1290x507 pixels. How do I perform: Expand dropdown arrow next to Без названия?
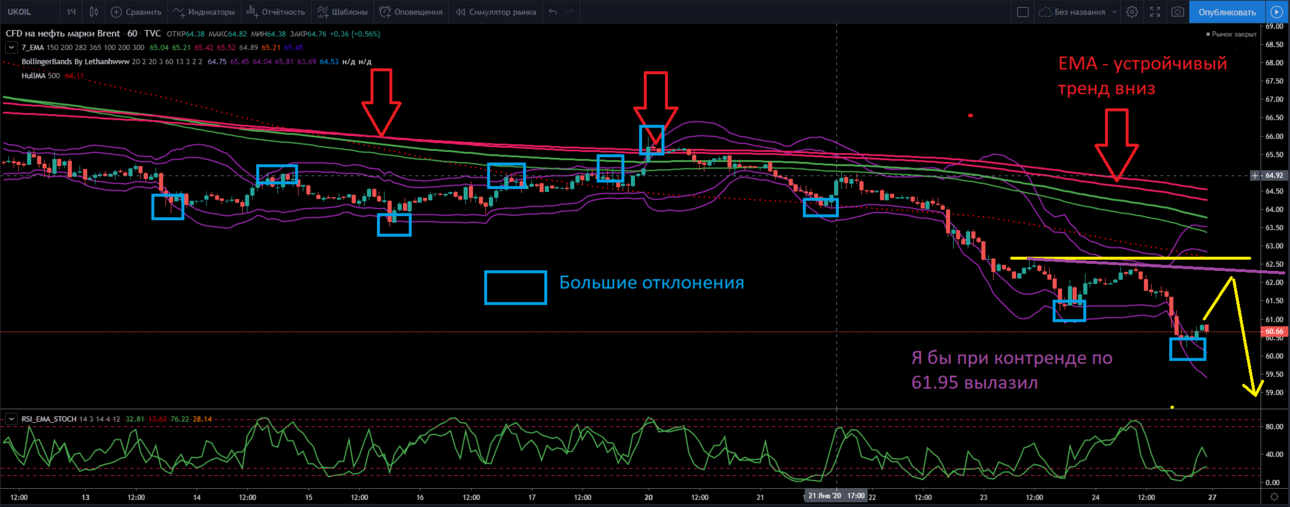click(x=1113, y=12)
